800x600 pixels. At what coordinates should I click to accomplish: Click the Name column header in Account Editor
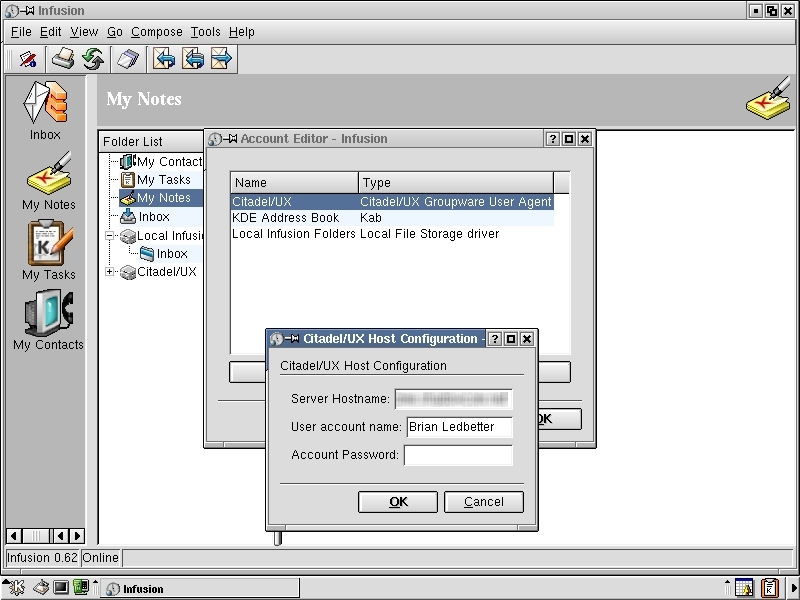(294, 183)
